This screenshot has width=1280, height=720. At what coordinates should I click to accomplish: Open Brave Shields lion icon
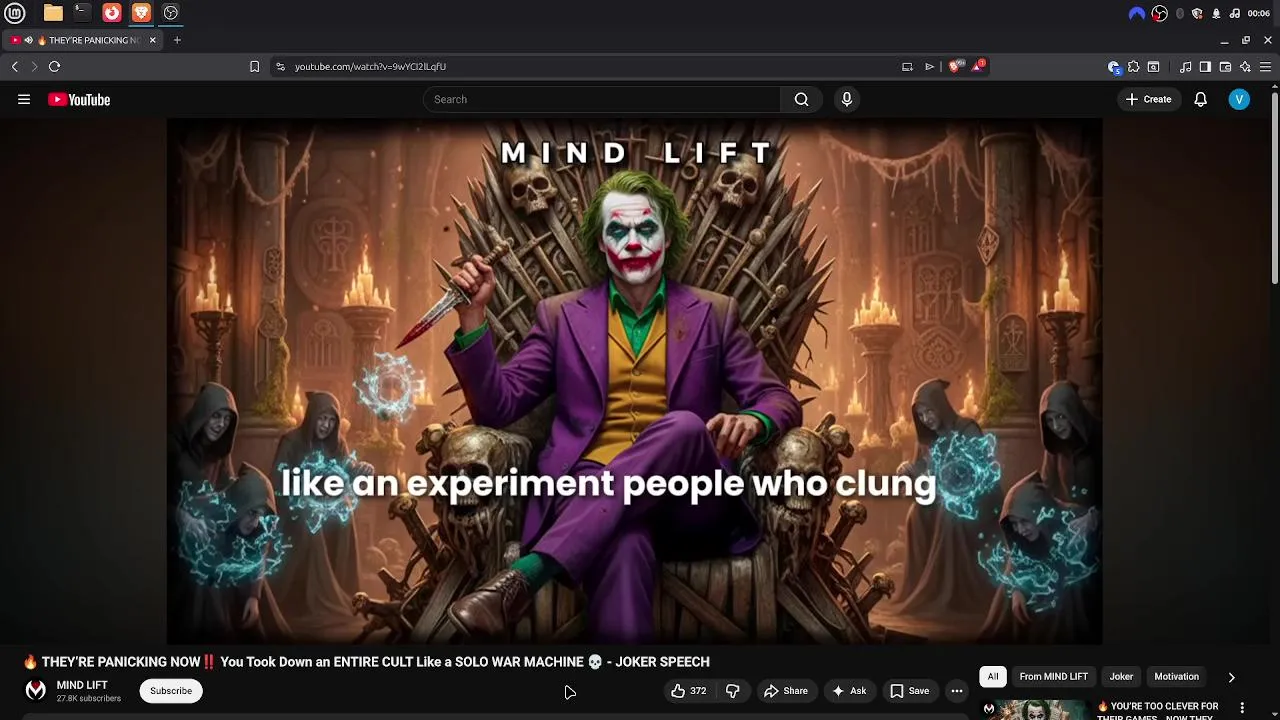click(x=954, y=66)
